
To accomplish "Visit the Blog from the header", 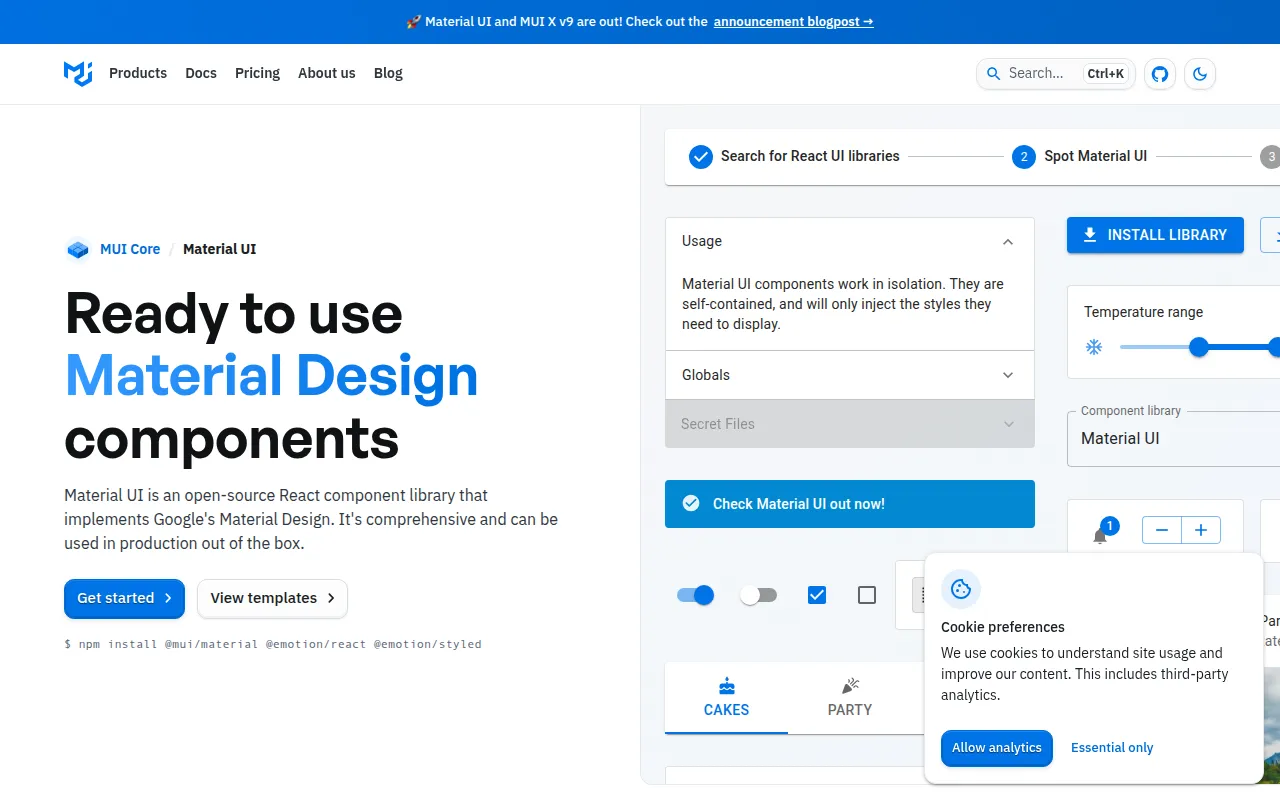I will pyautogui.click(x=388, y=73).
